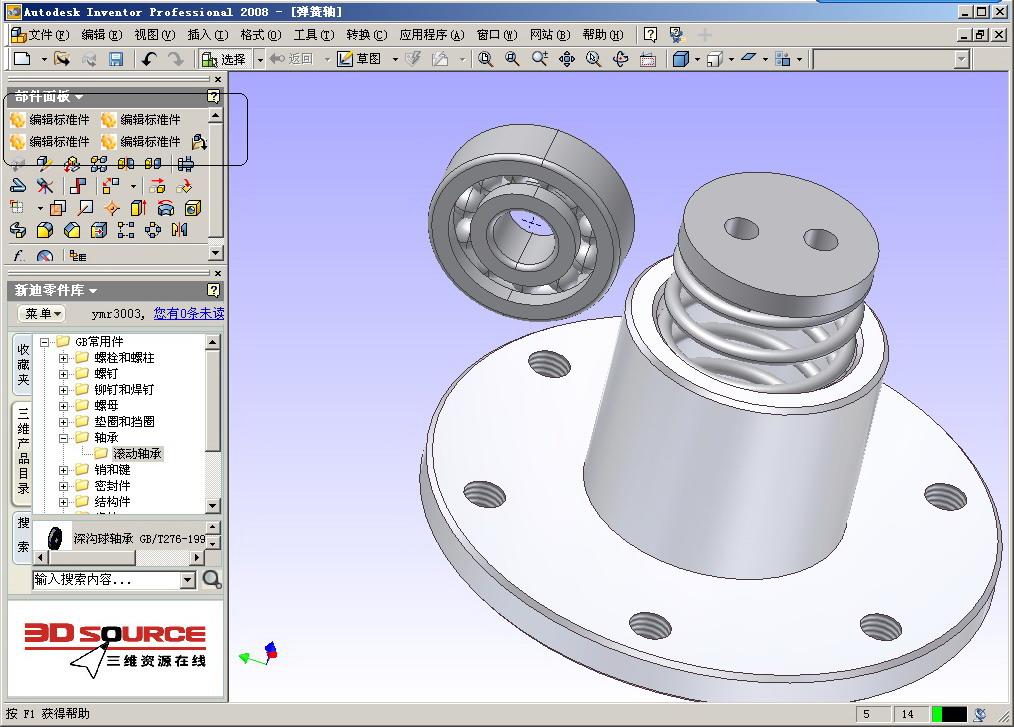Click the Move Component red-arrow icon
The height and width of the screenshot is (727, 1014).
click(156, 186)
